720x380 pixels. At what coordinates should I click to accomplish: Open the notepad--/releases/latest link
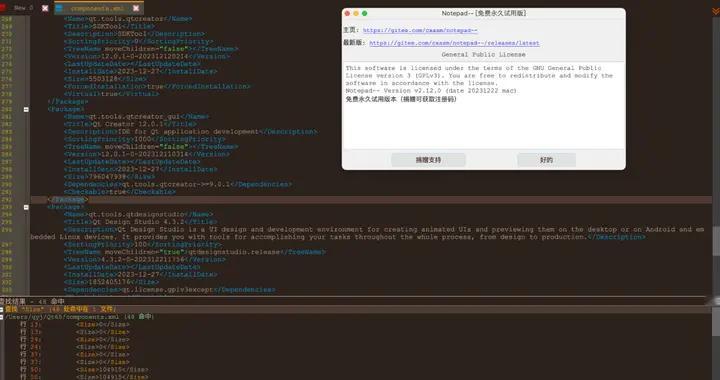click(x=454, y=43)
